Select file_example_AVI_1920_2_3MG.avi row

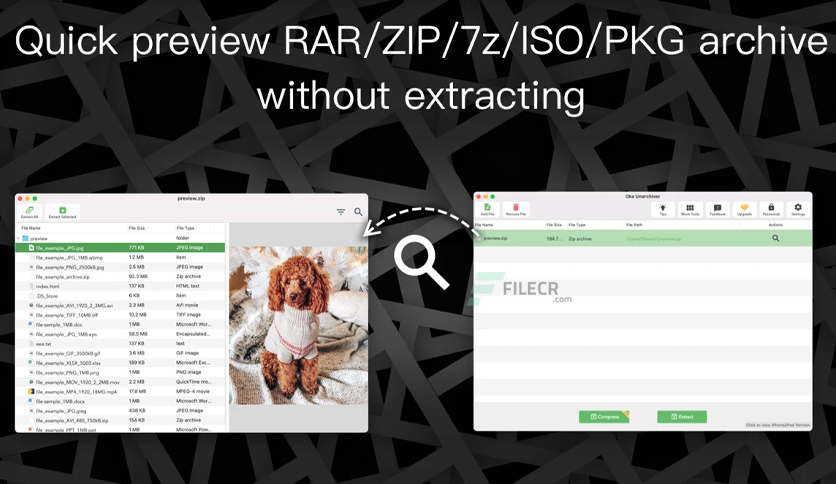[x=120, y=305]
